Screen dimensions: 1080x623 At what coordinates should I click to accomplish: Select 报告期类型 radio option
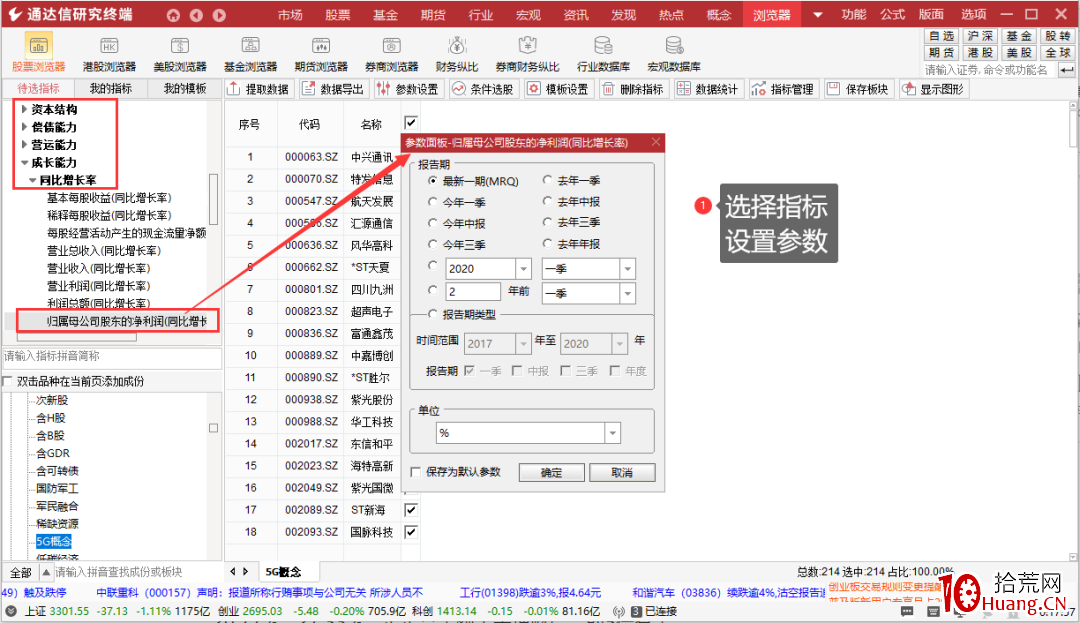tap(433, 315)
